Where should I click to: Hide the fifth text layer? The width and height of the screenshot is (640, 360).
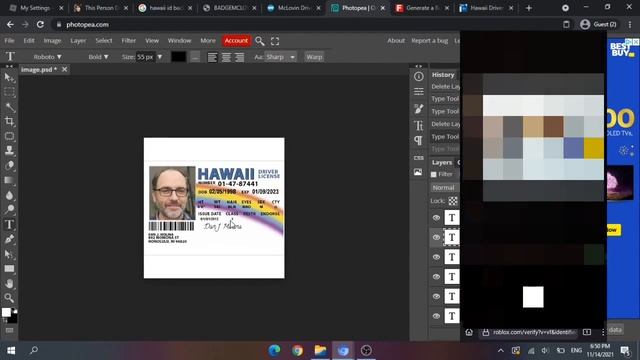(436, 296)
